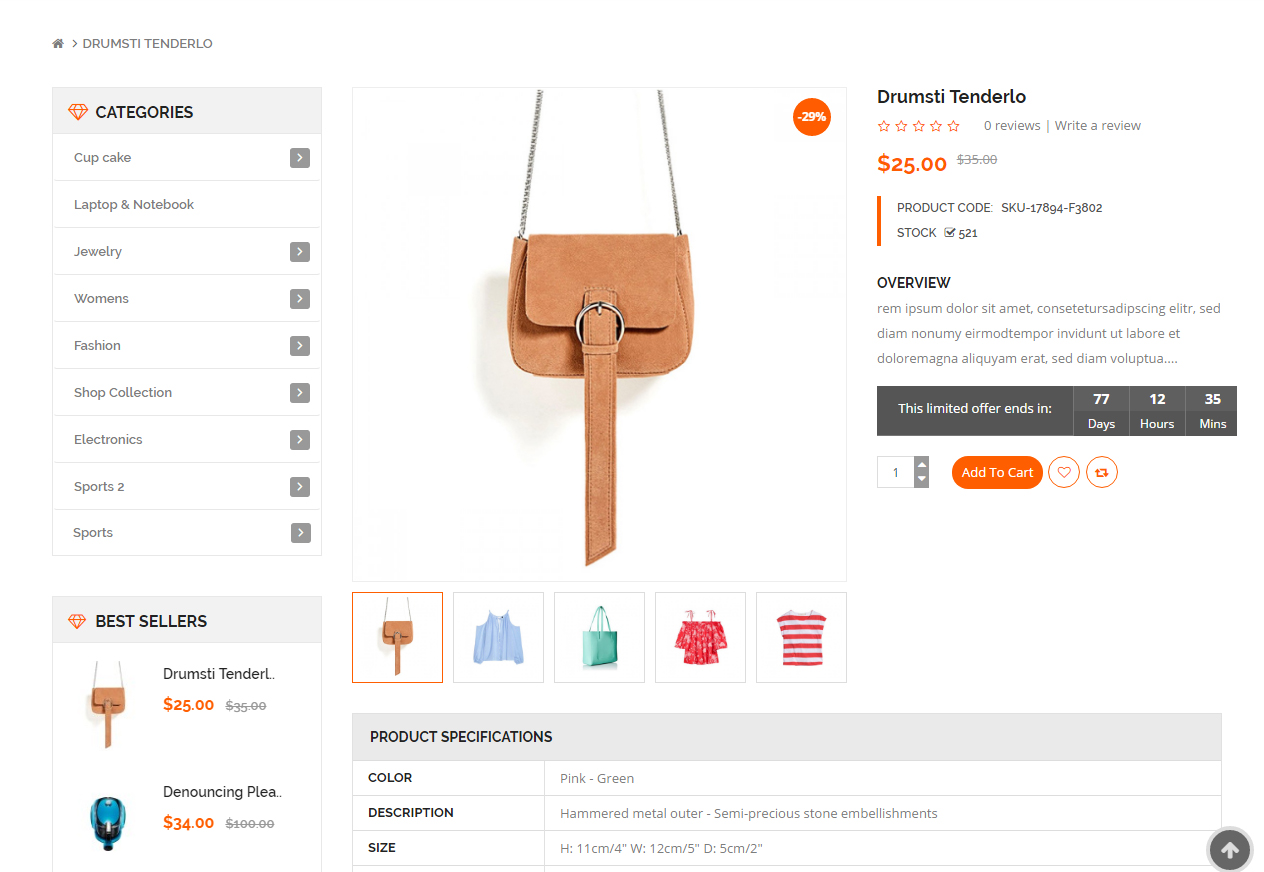Select the teal tote bag thumbnail
This screenshot has height=872, width=1264.
click(599, 637)
